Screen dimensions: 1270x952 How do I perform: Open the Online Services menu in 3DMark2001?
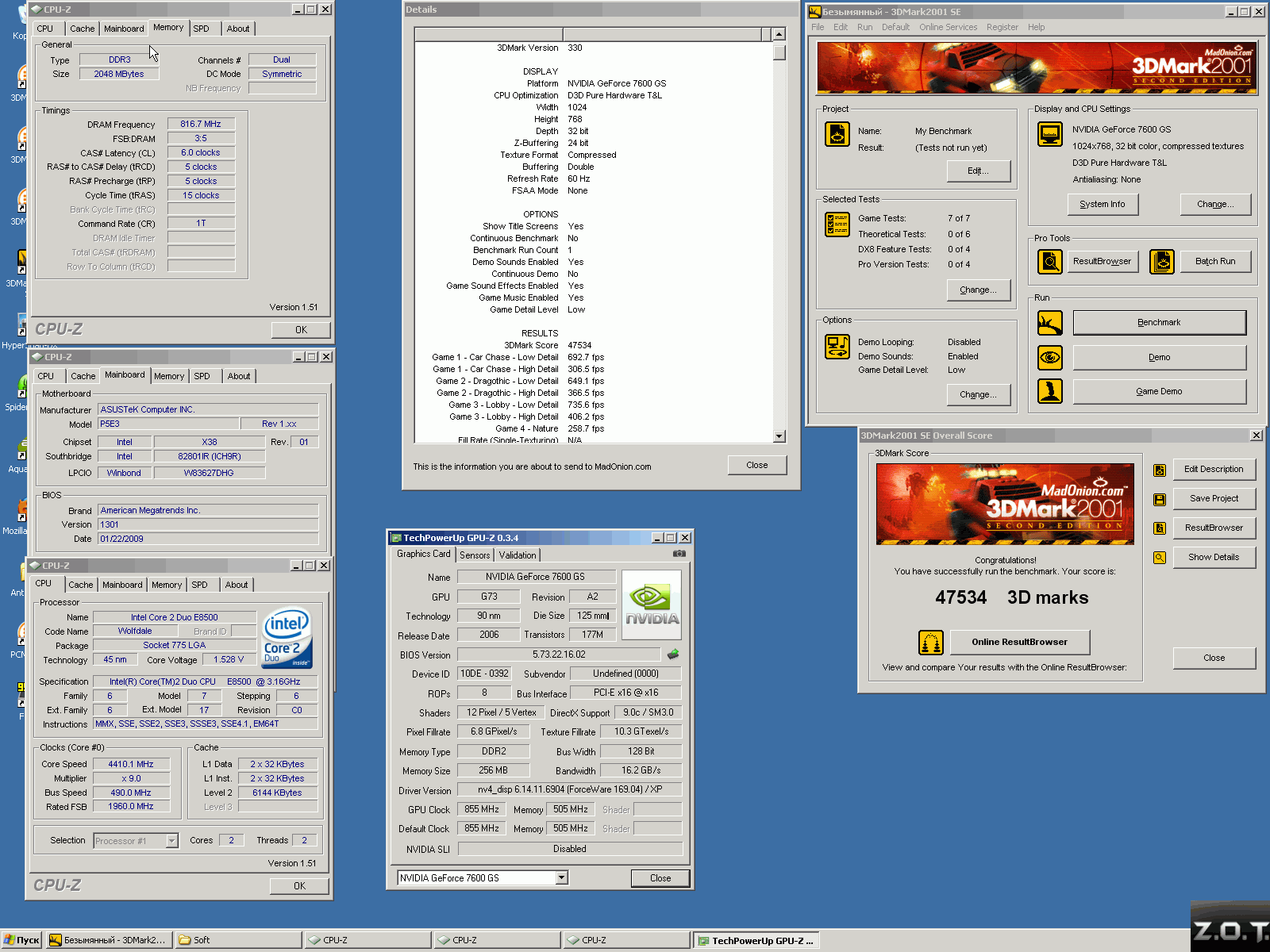[x=948, y=27]
